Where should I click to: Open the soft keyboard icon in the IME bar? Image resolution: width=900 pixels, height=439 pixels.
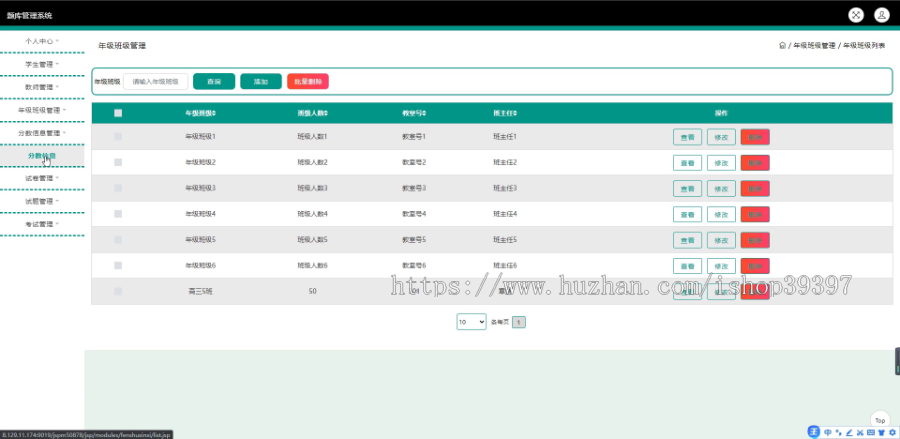[x=870, y=432]
